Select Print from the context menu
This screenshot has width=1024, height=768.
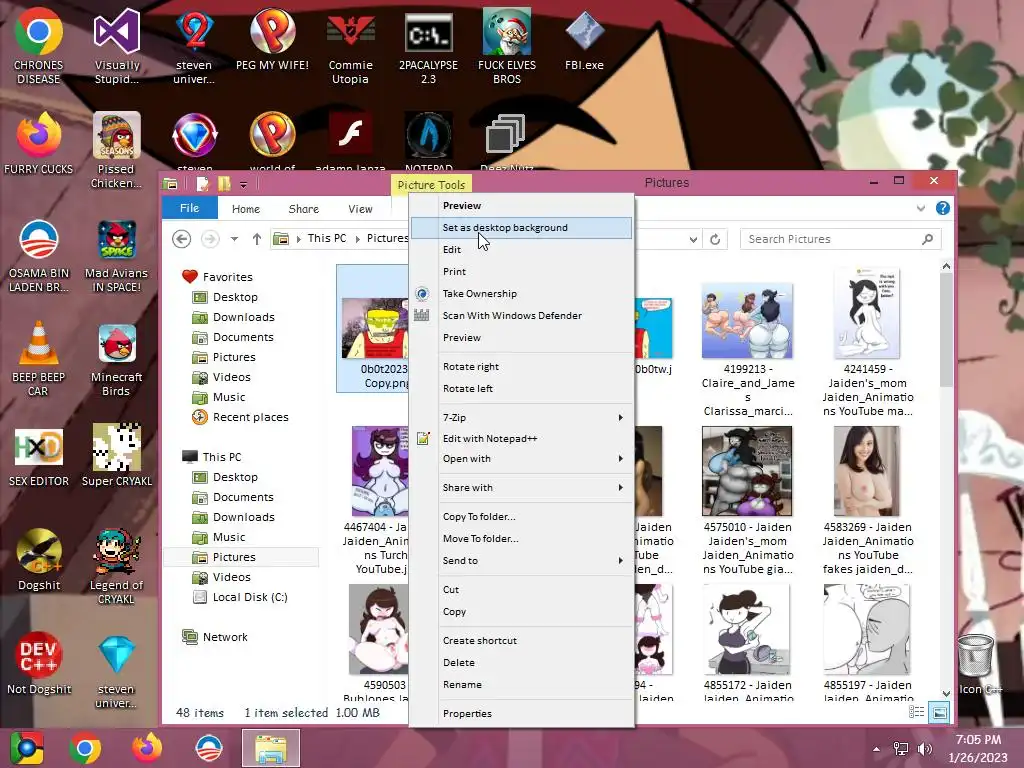[x=522, y=272]
